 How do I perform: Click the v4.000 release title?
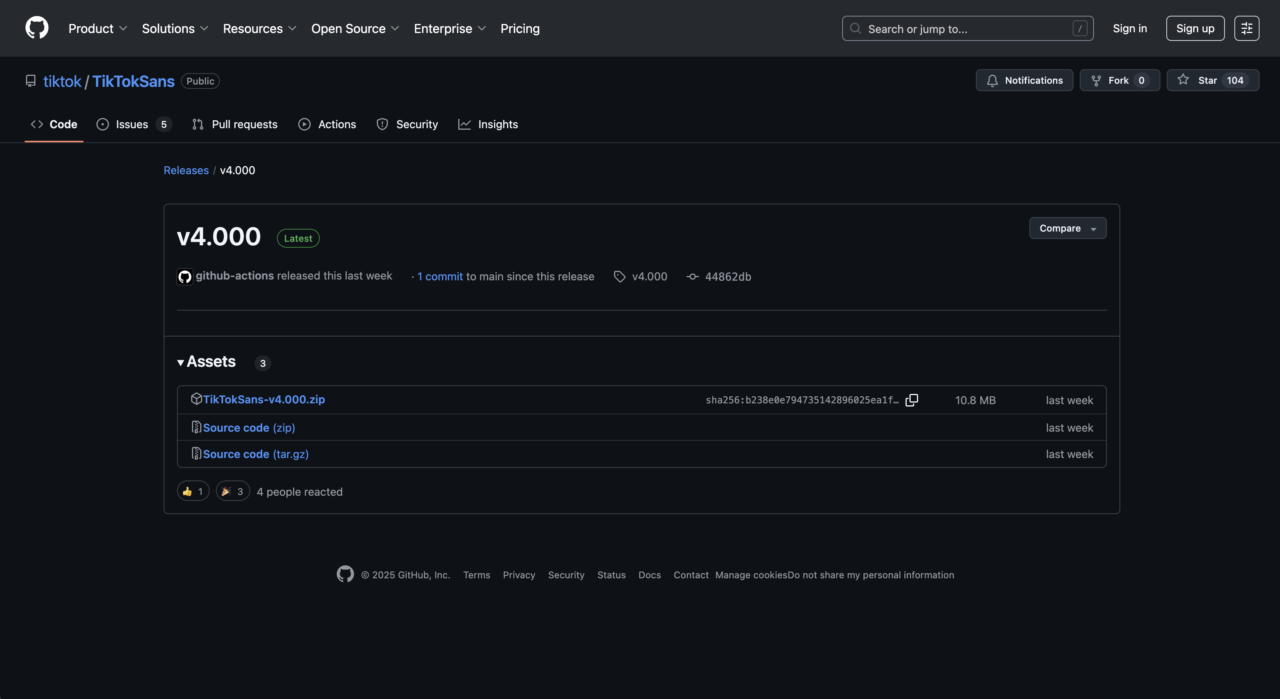point(219,237)
